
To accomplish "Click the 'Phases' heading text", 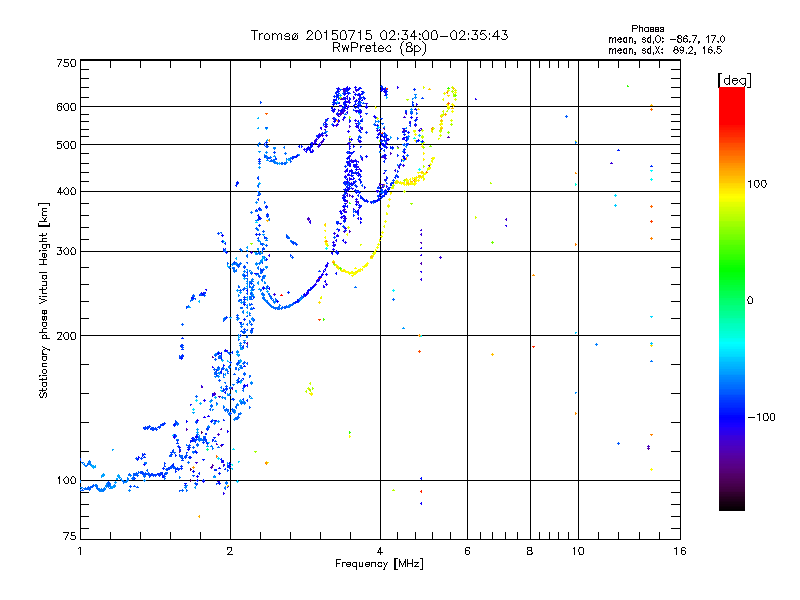I will [648, 29].
